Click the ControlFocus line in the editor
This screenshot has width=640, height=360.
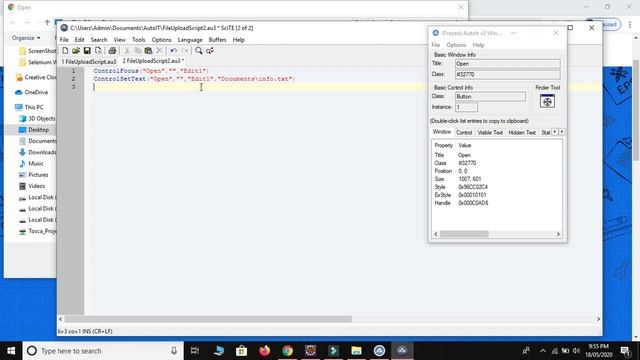tap(151, 71)
